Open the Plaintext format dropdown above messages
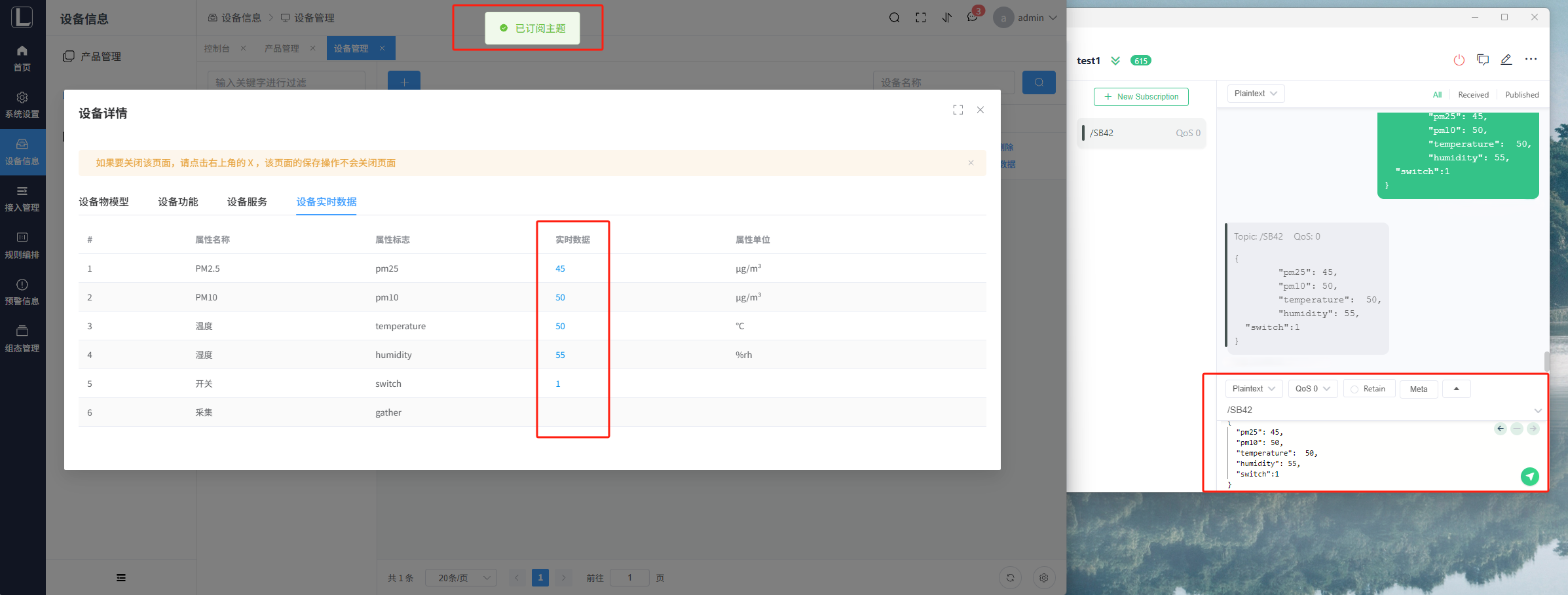Image resolution: width=1568 pixels, height=595 pixels. 1255,94
